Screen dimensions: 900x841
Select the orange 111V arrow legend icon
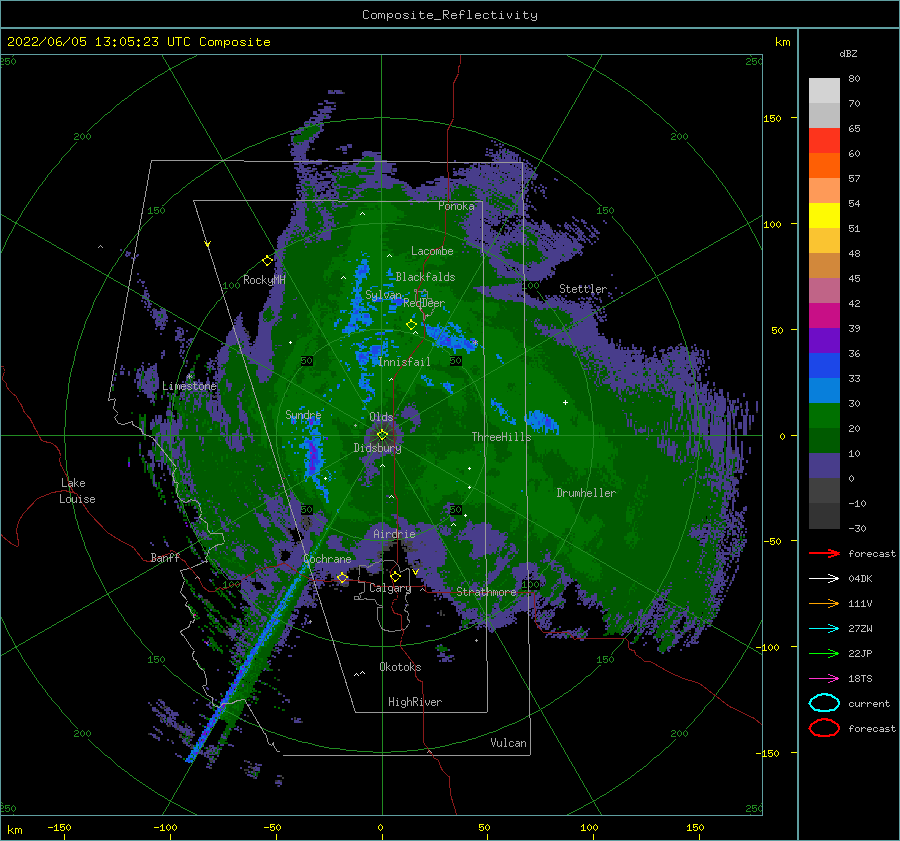tap(824, 603)
